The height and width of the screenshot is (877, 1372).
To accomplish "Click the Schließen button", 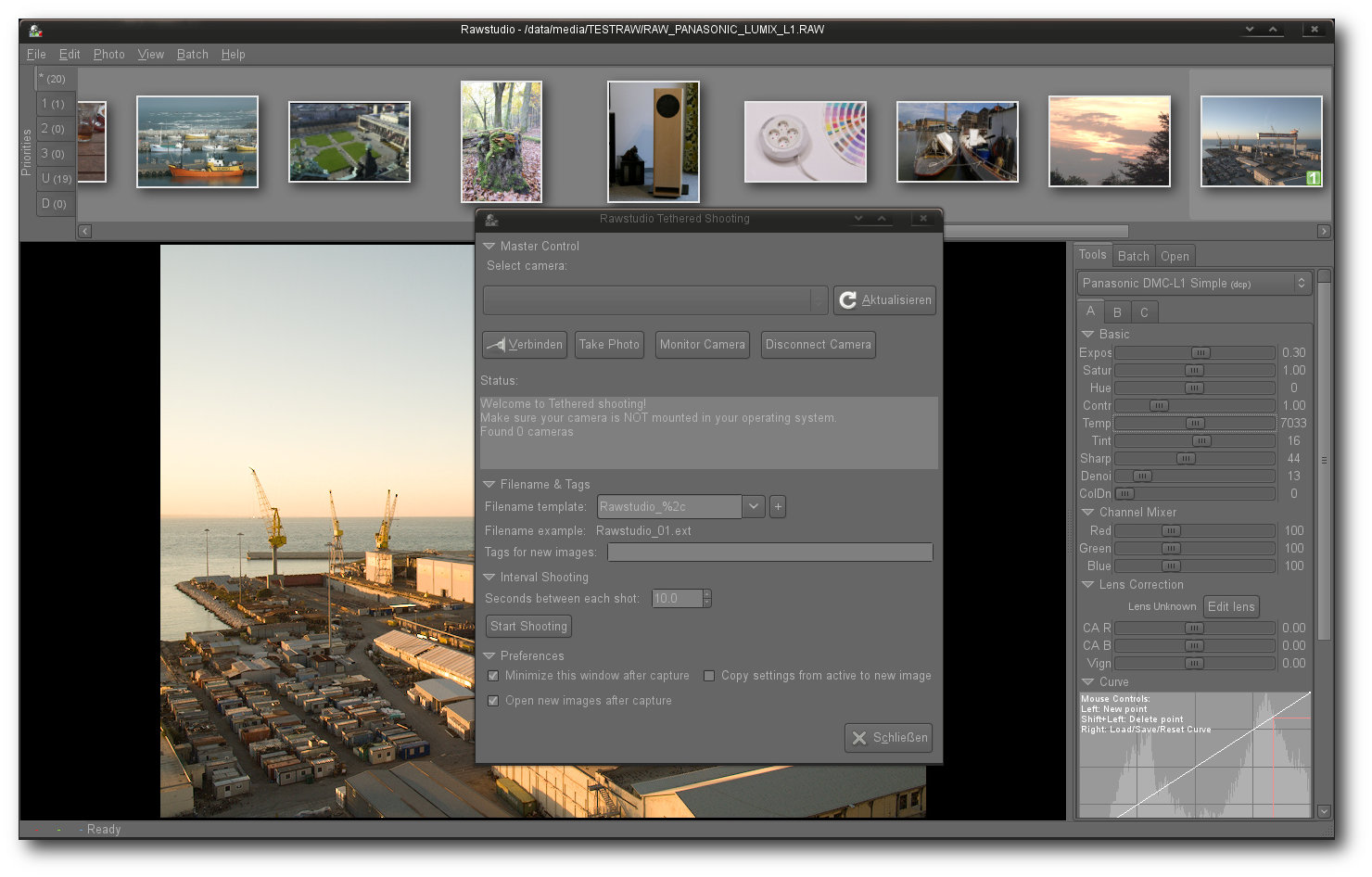I will (889, 738).
